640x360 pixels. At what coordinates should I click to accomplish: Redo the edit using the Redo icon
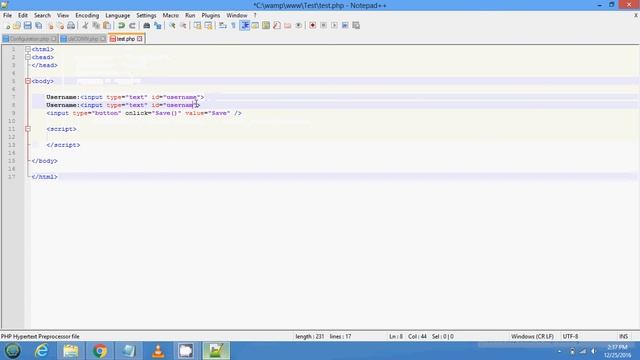(132, 26)
